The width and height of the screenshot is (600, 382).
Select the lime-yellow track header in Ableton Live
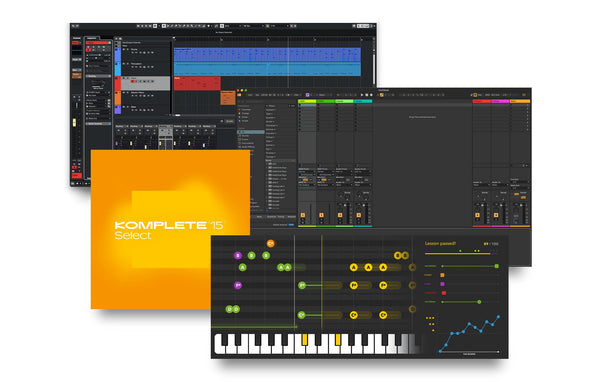pyautogui.click(x=307, y=101)
